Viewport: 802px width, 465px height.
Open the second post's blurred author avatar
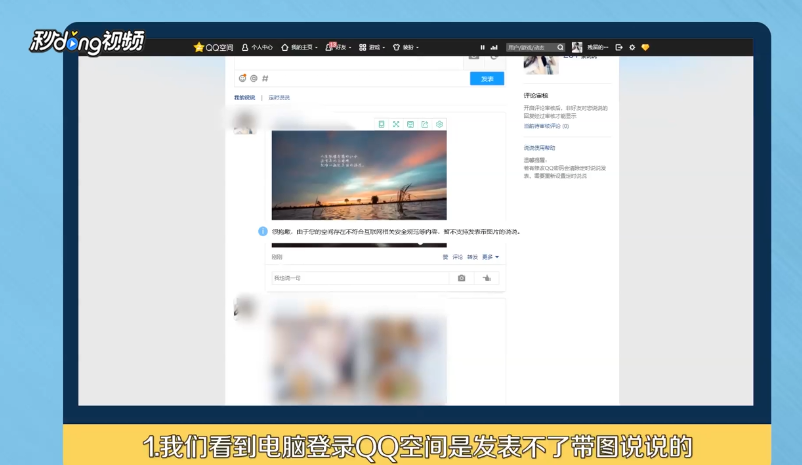click(x=243, y=308)
